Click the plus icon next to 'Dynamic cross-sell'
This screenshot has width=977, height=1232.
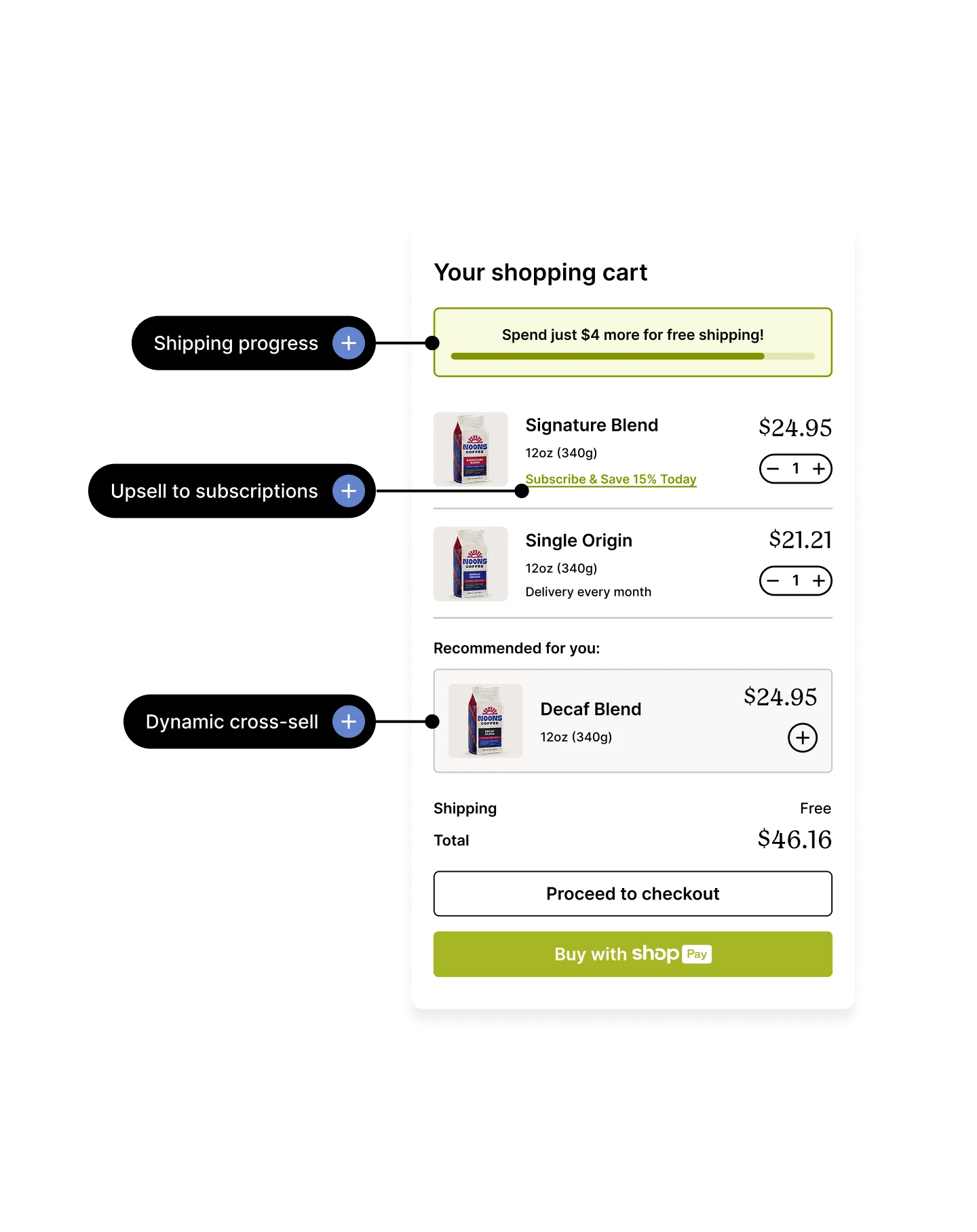point(348,722)
